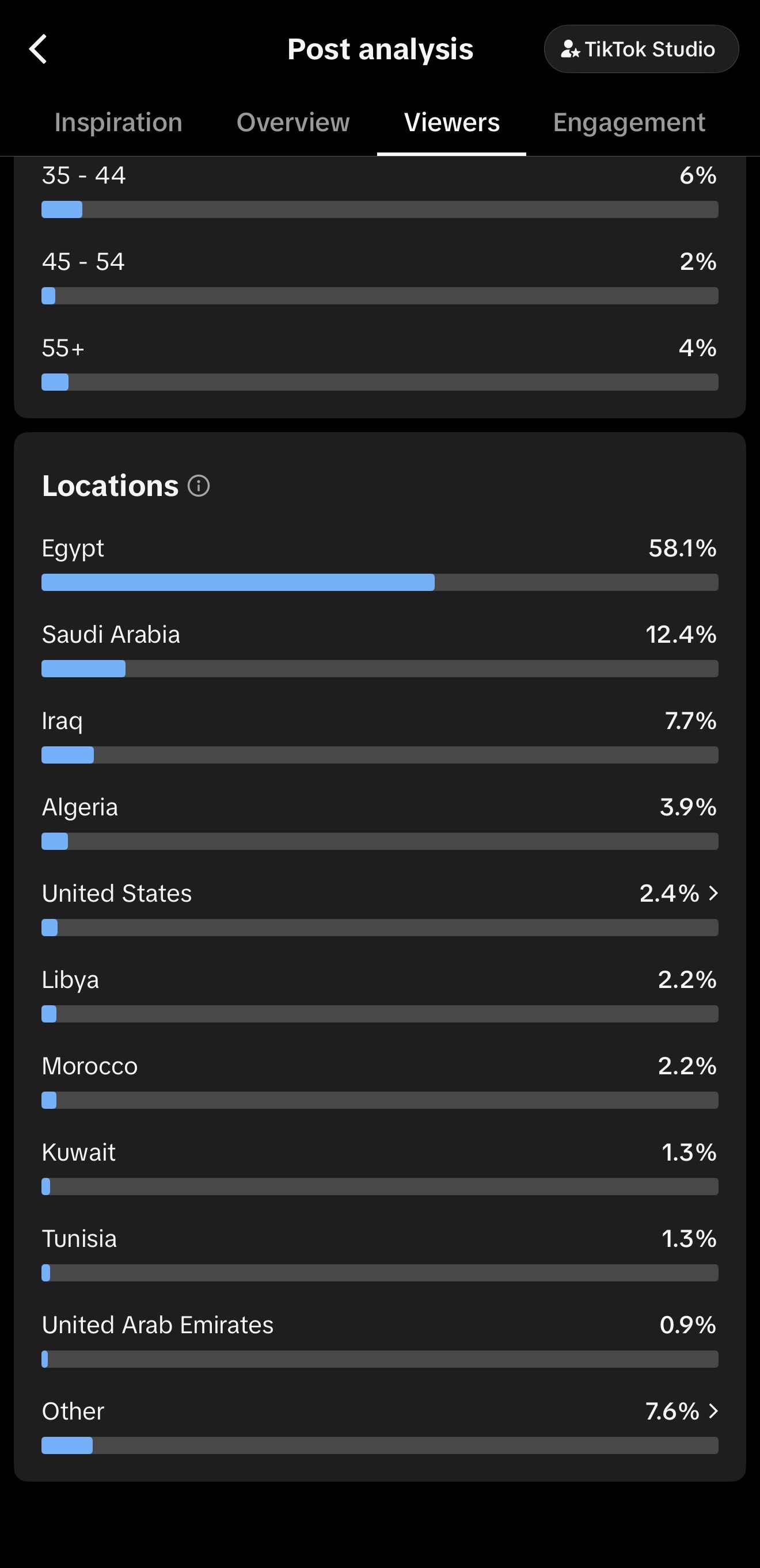Open the Locations info icon
Screen dimensions: 760x1568
(199, 486)
